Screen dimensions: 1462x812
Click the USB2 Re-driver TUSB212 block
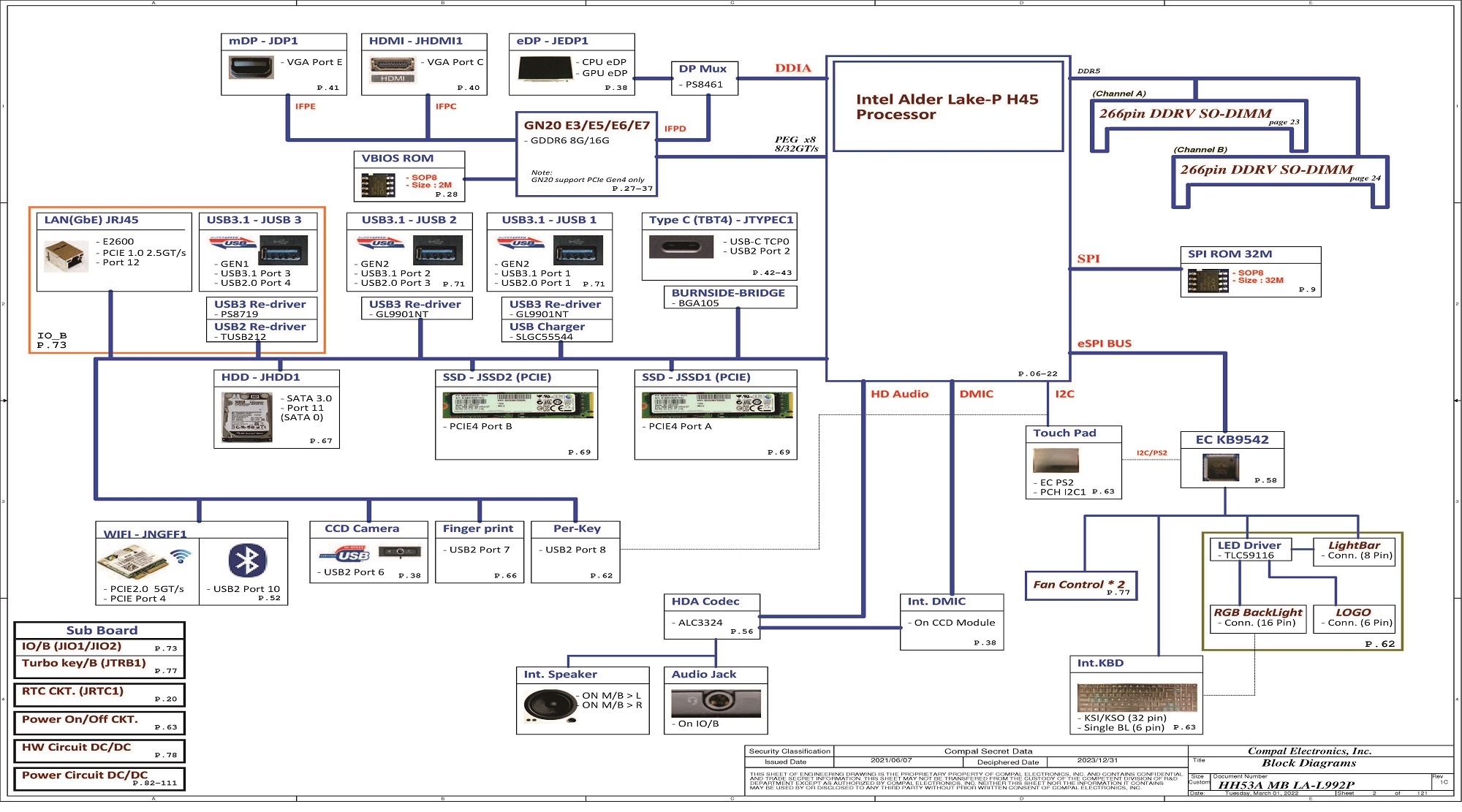261,331
